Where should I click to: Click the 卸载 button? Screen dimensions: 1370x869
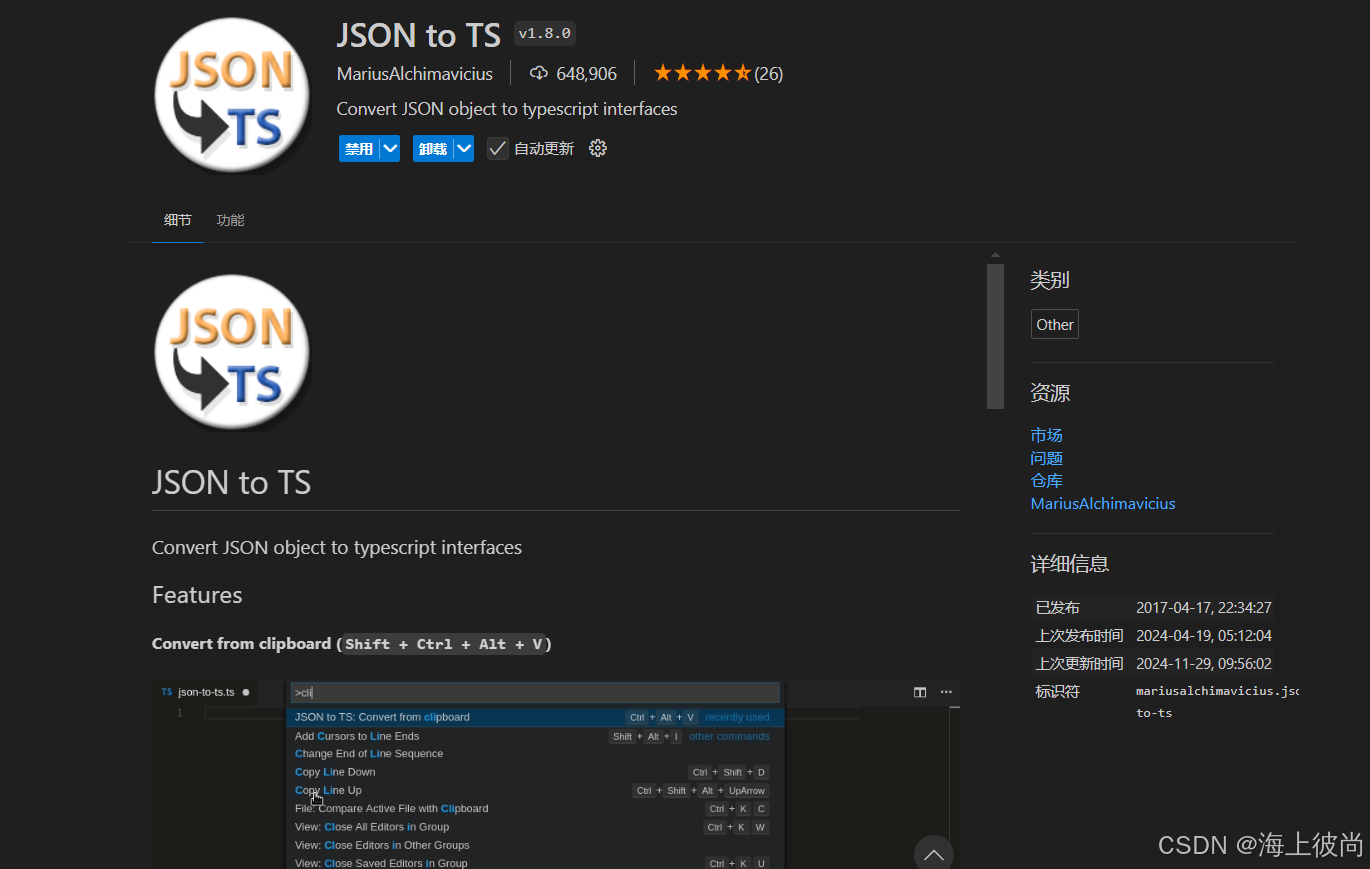tap(433, 148)
